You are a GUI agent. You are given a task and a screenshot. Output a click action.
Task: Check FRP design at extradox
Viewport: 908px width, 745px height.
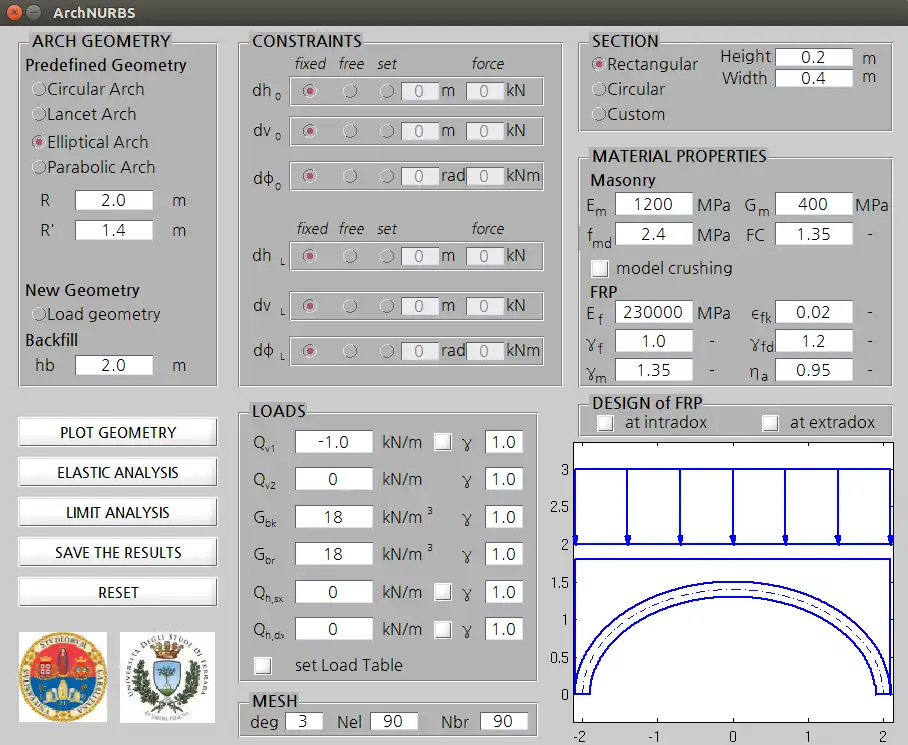click(x=769, y=423)
